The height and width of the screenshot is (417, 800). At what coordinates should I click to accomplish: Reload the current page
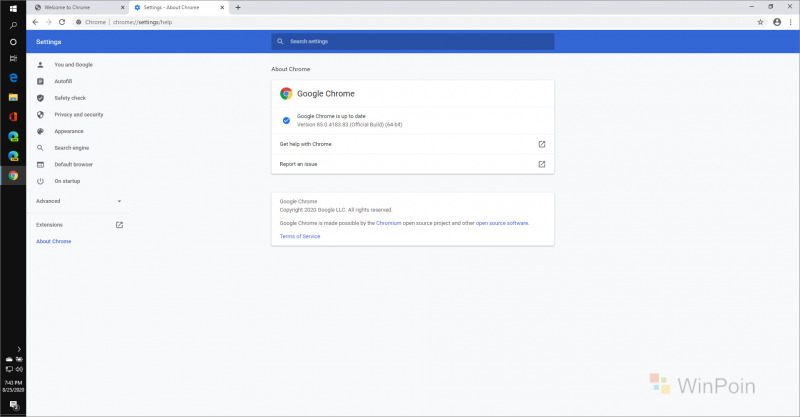(62, 22)
